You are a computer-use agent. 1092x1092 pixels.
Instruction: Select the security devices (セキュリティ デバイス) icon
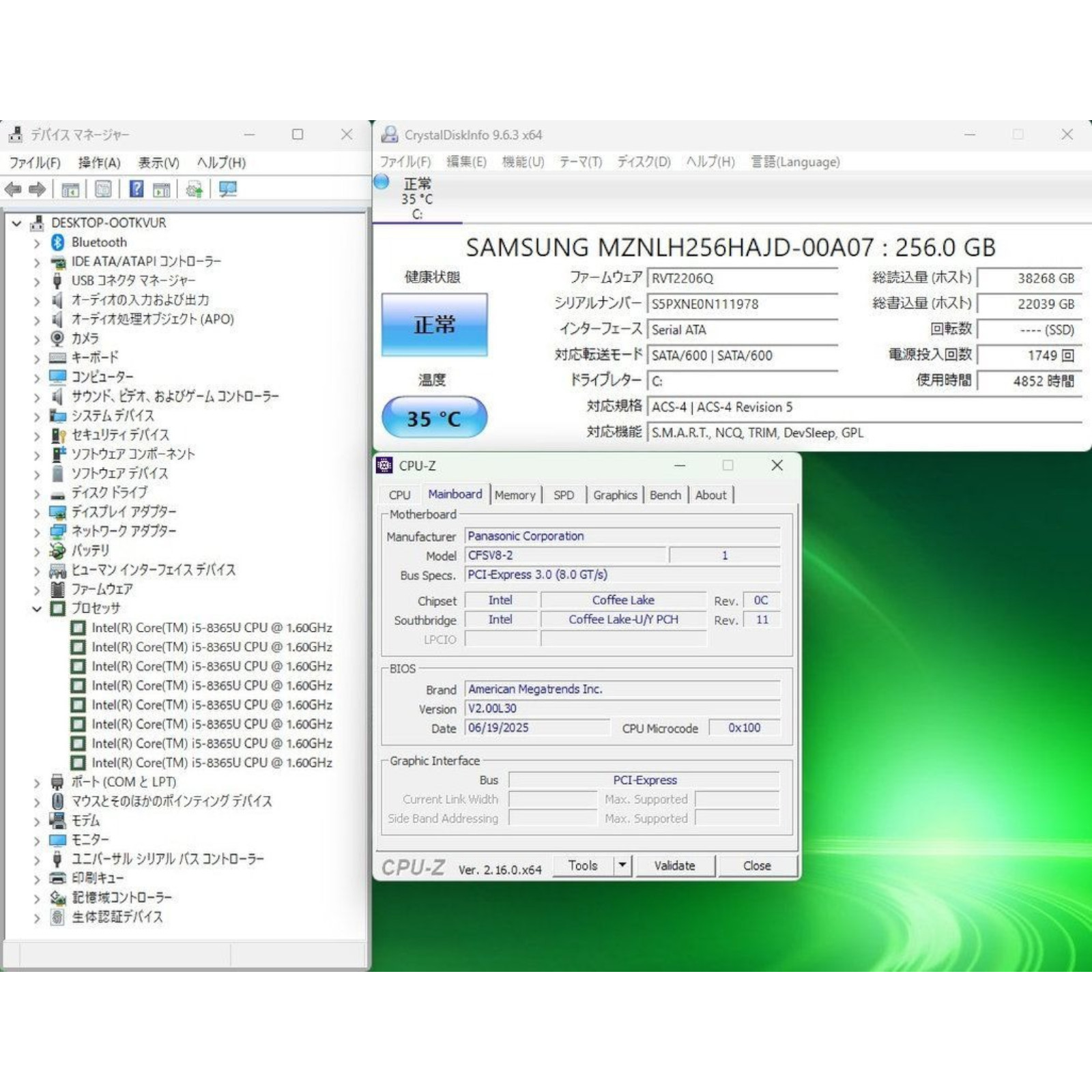pyautogui.click(x=58, y=435)
